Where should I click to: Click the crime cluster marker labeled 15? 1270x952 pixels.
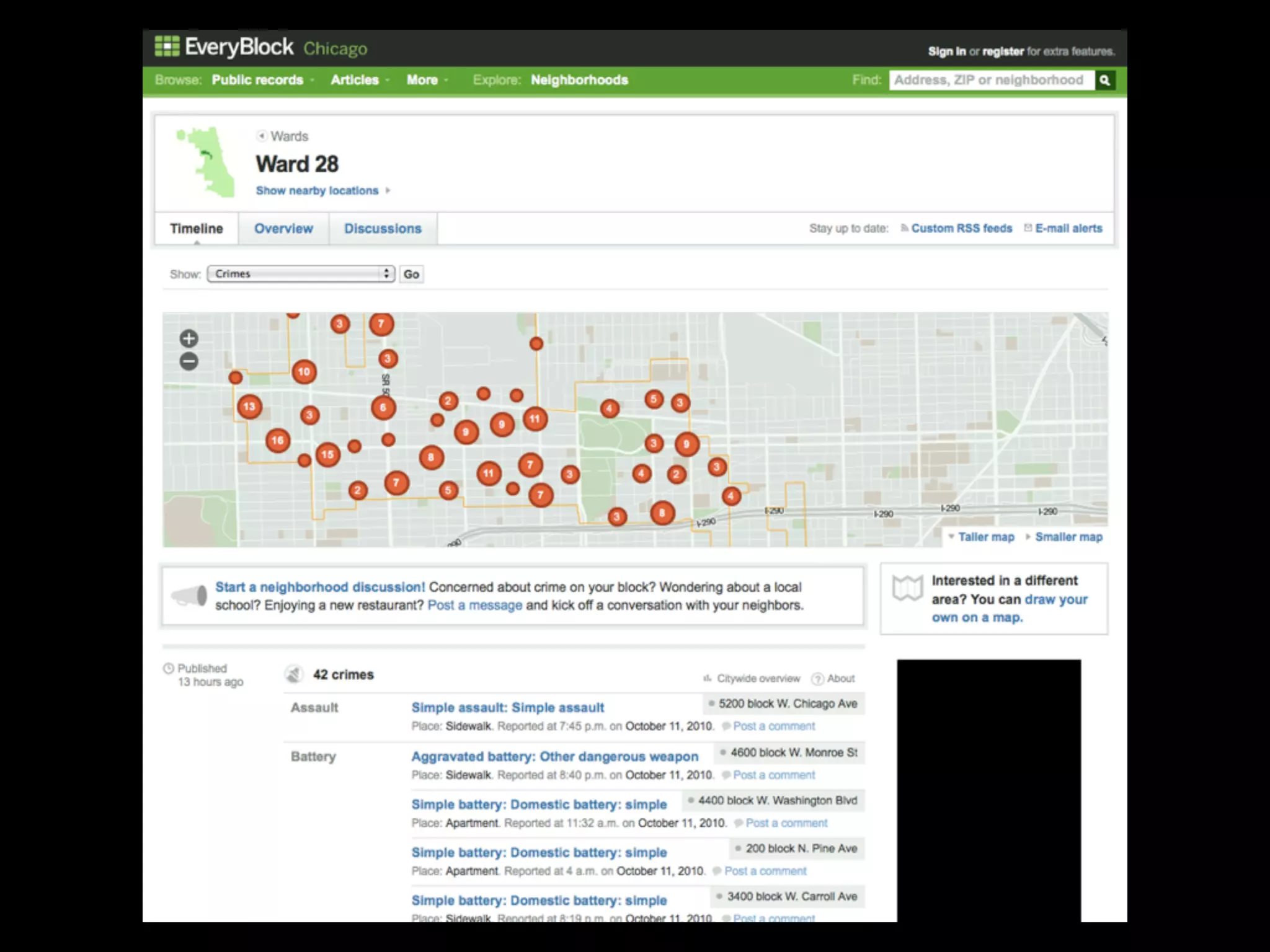point(327,455)
